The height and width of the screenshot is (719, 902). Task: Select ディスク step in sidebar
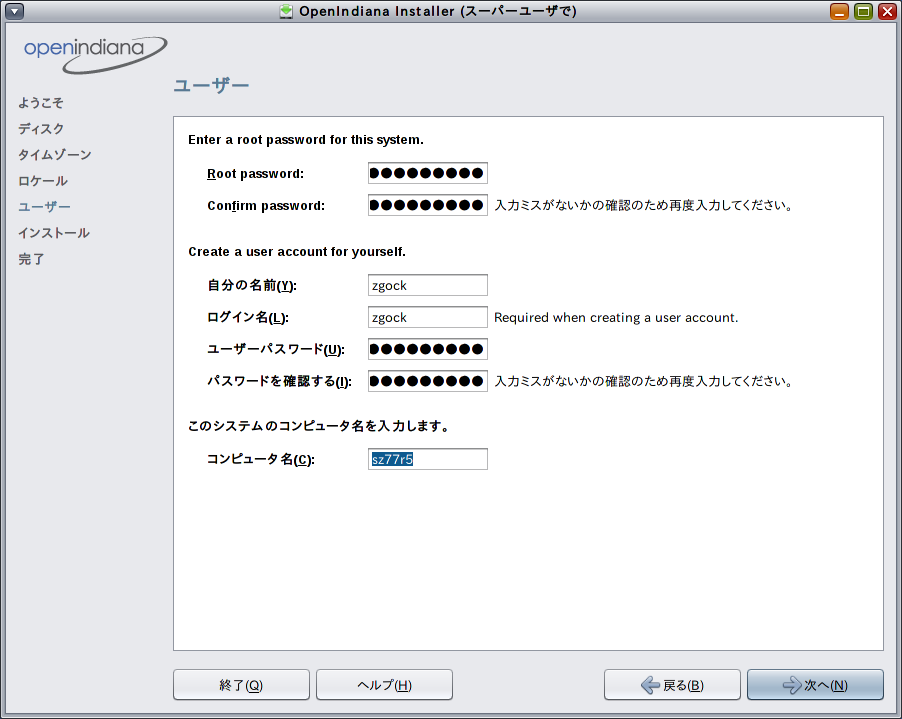41,129
